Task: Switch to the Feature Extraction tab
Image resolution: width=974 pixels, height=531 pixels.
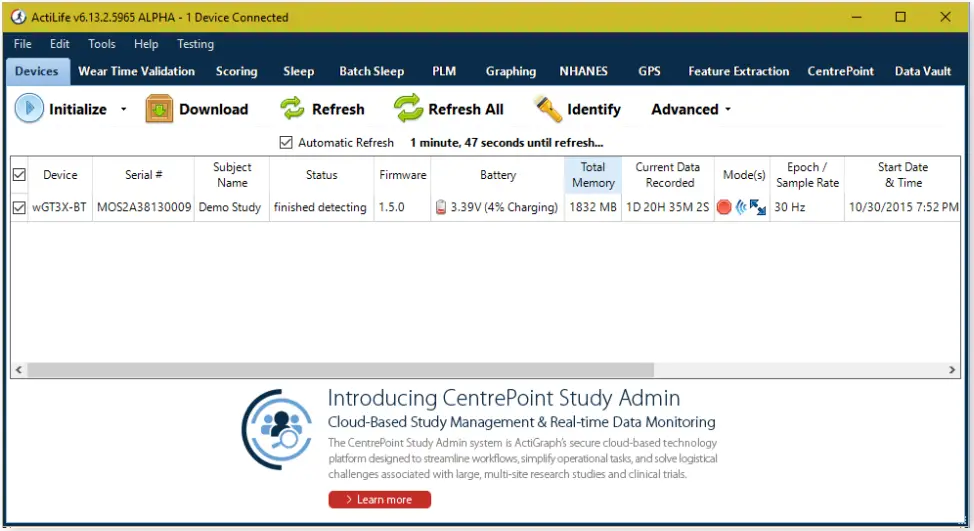Action: [739, 71]
